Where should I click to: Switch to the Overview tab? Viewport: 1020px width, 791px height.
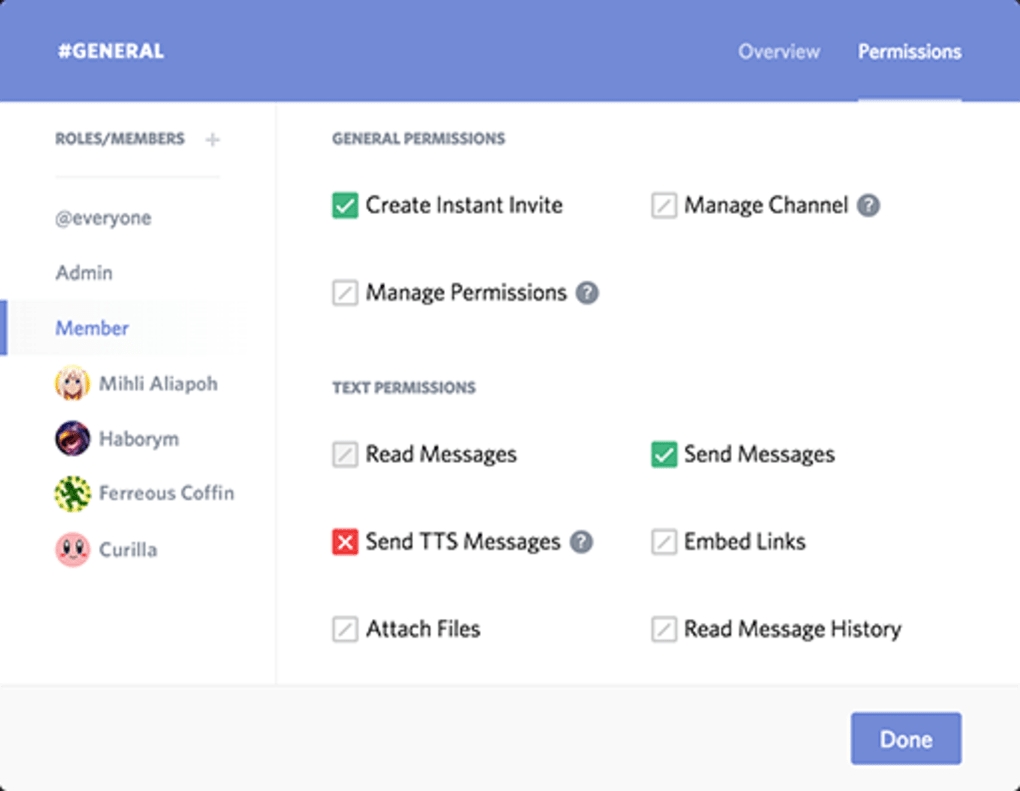779,52
